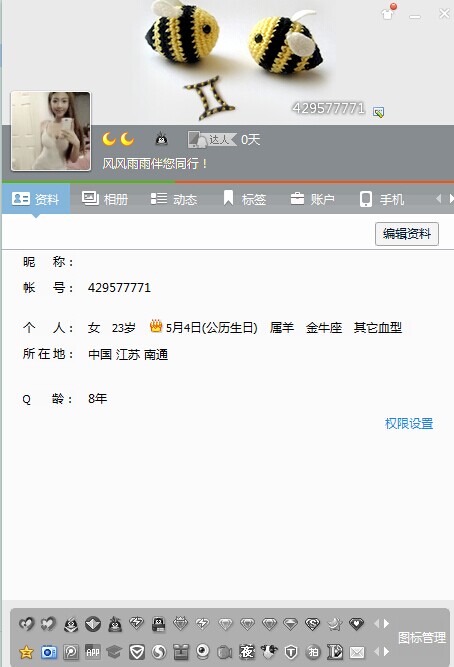Click the Gemini symbol on the cover
454x667 pixels.
click(x=211, y=97)
